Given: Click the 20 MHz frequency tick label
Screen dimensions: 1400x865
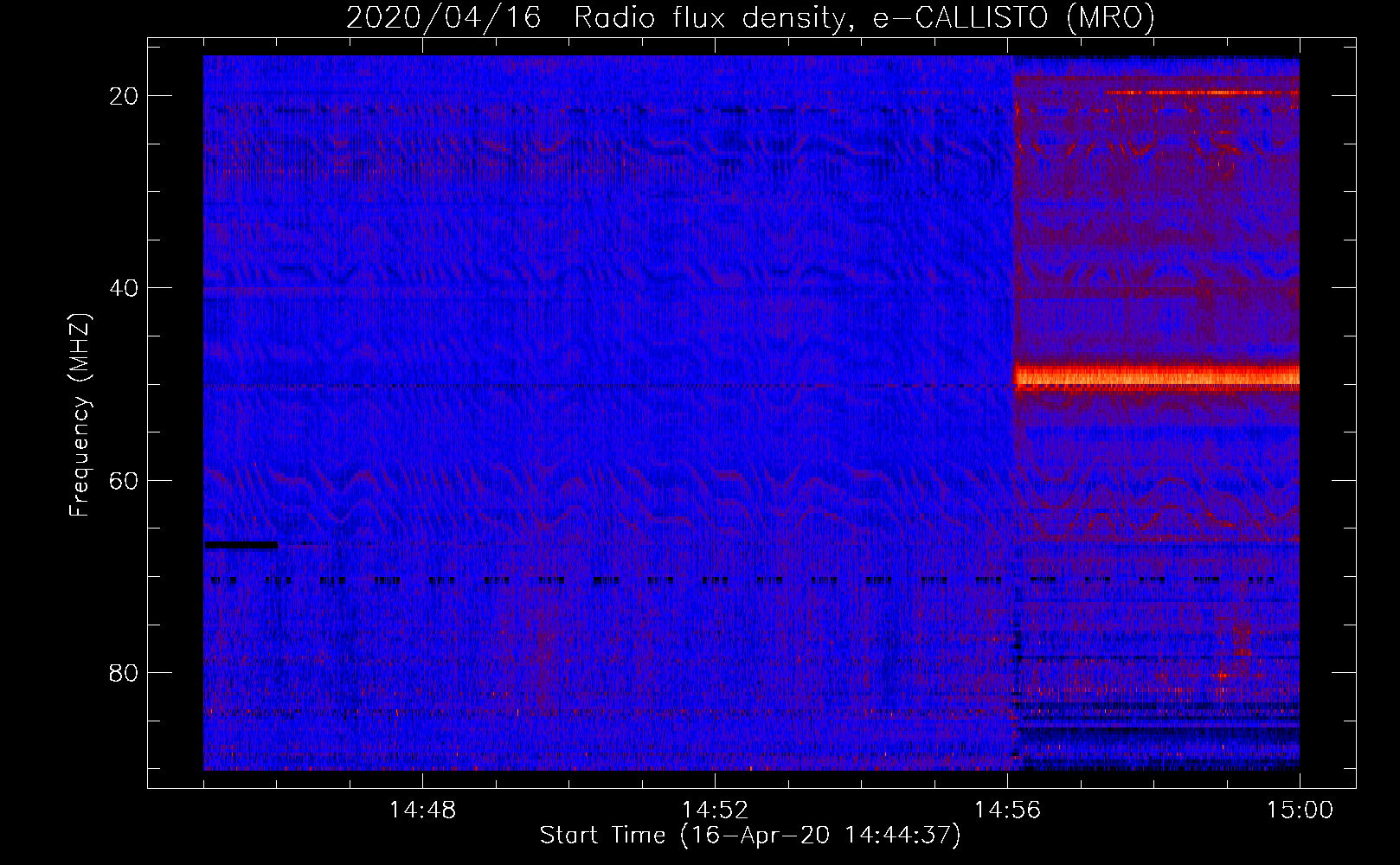Looking at the screenshot, I should tap(125, 95).
